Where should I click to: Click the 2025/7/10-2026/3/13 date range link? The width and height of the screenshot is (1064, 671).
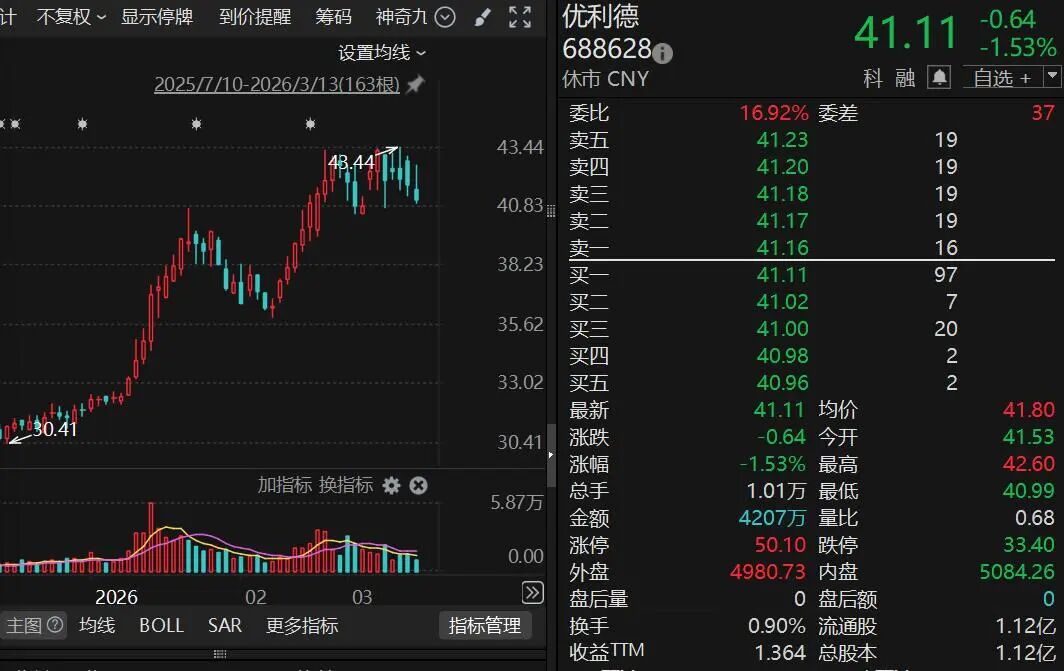tap(276, 85)
